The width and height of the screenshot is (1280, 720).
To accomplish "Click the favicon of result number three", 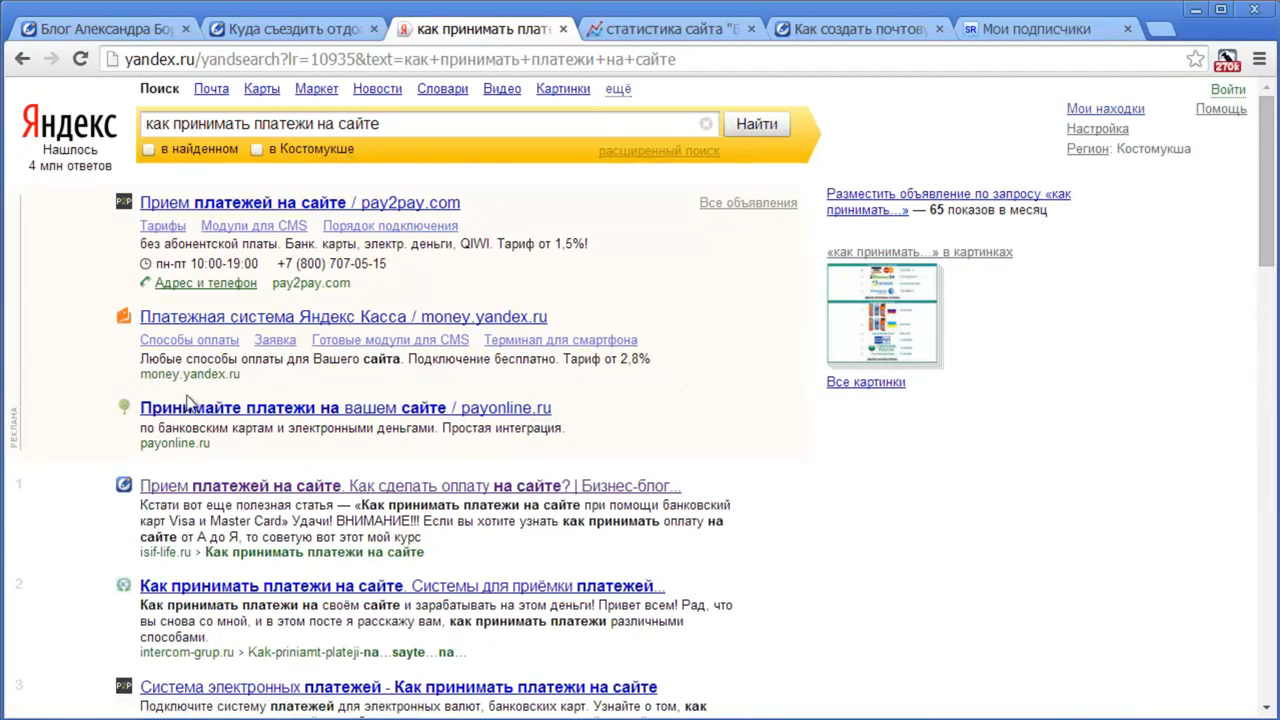I will click(124, 686).
